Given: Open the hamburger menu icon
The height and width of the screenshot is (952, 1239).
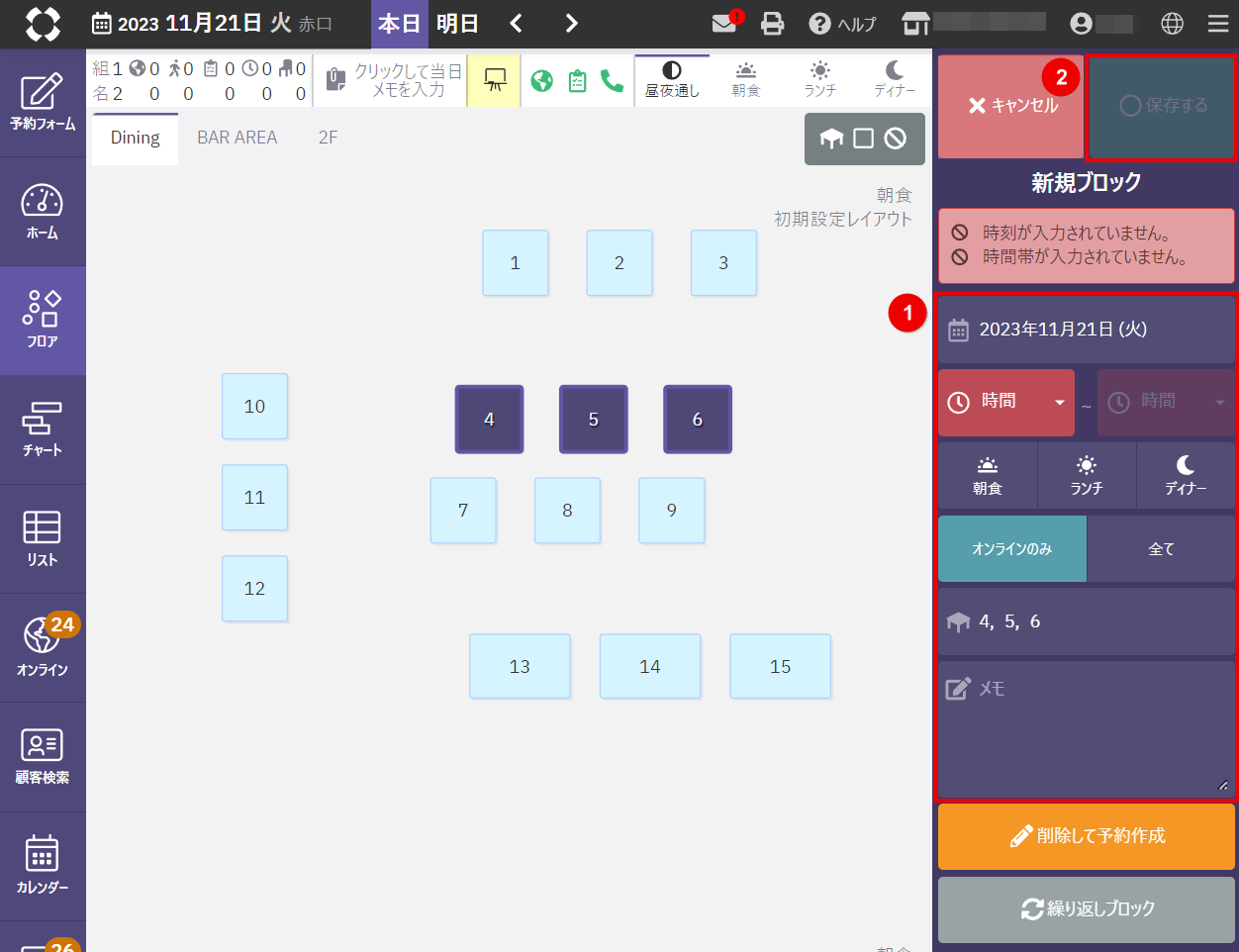Looking at the screenshot, I should click(1218, 24).
